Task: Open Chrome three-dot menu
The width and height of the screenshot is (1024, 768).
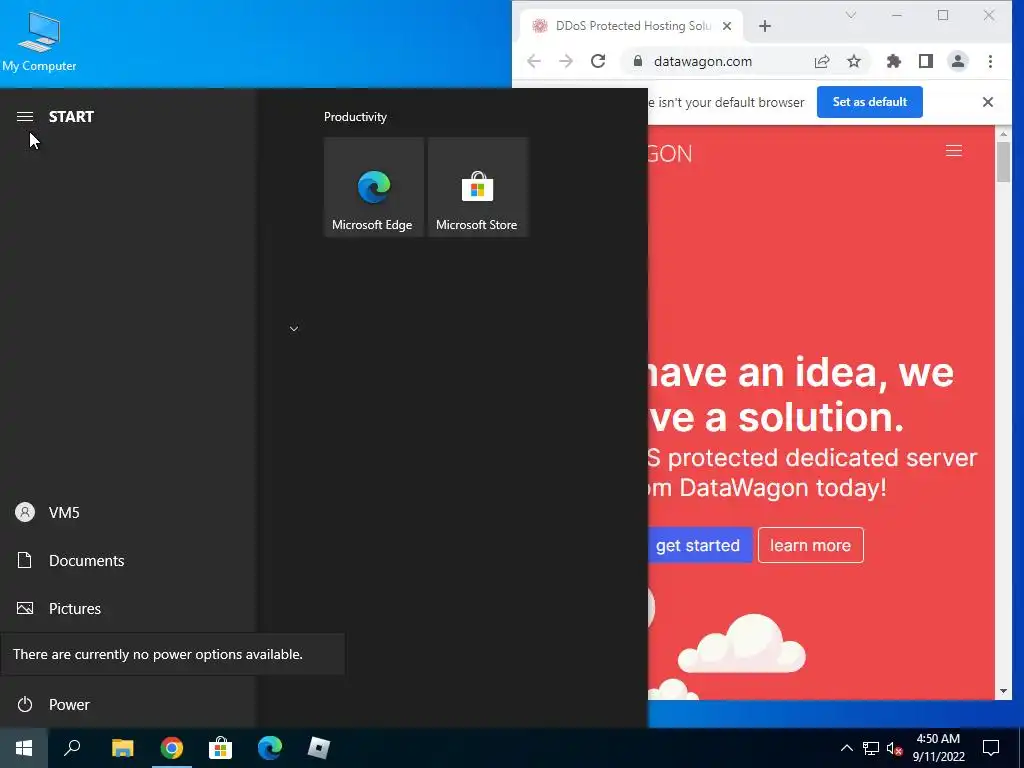Action: click(990, 61)
